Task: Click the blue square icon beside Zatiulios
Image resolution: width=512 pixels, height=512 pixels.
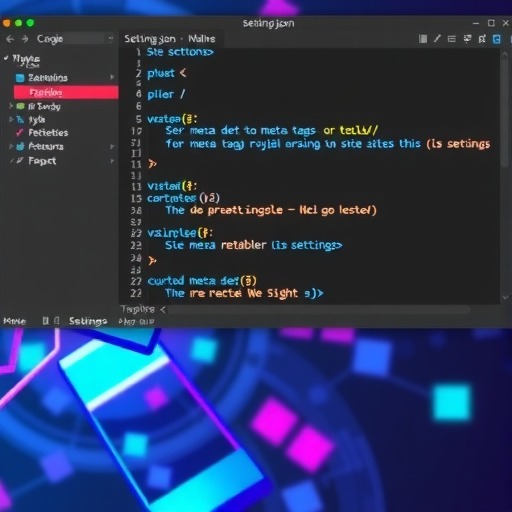Action: tap(20, 78)
